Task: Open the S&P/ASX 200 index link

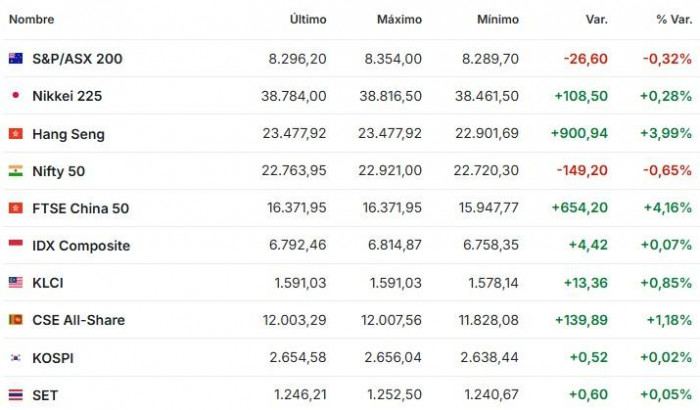Action: [77, 59]
